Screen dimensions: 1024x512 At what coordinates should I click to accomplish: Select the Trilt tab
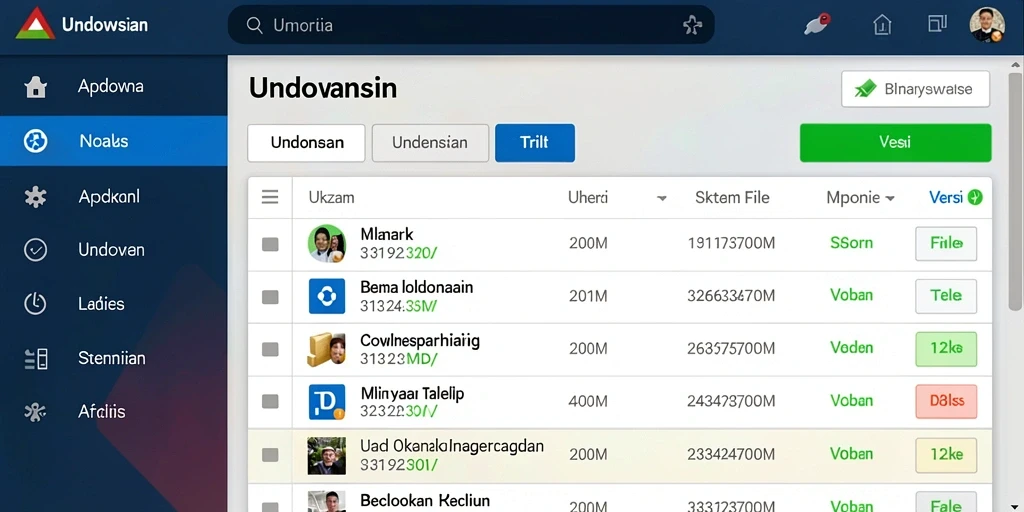(x=535, y=143)
